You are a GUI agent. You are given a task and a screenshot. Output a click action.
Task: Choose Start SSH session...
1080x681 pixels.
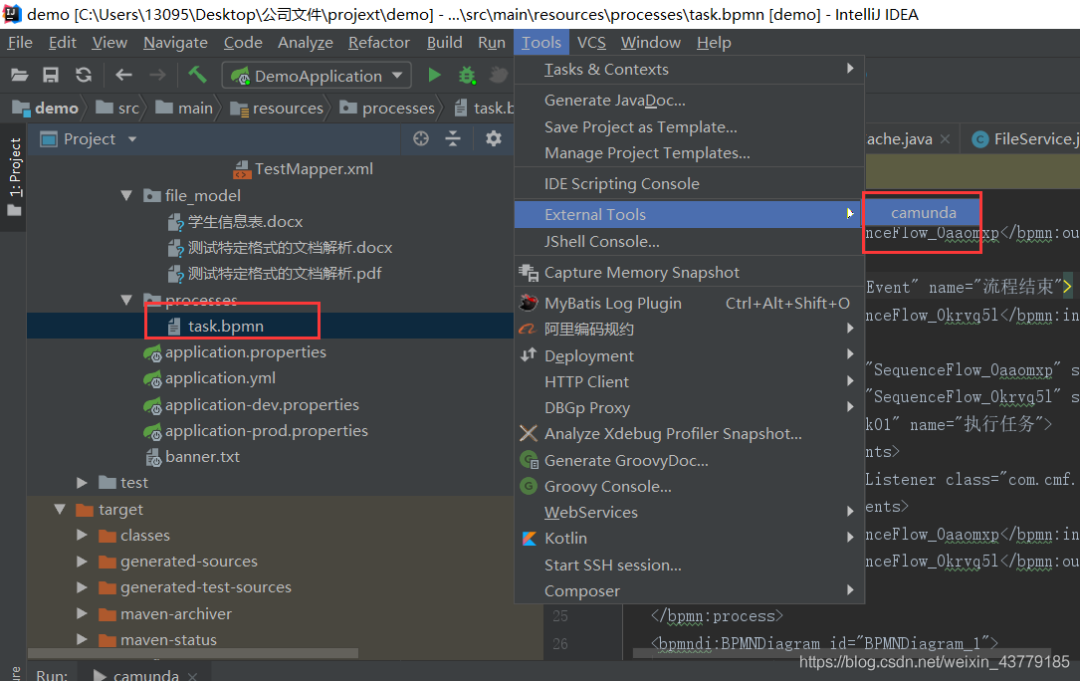[689, 565]
